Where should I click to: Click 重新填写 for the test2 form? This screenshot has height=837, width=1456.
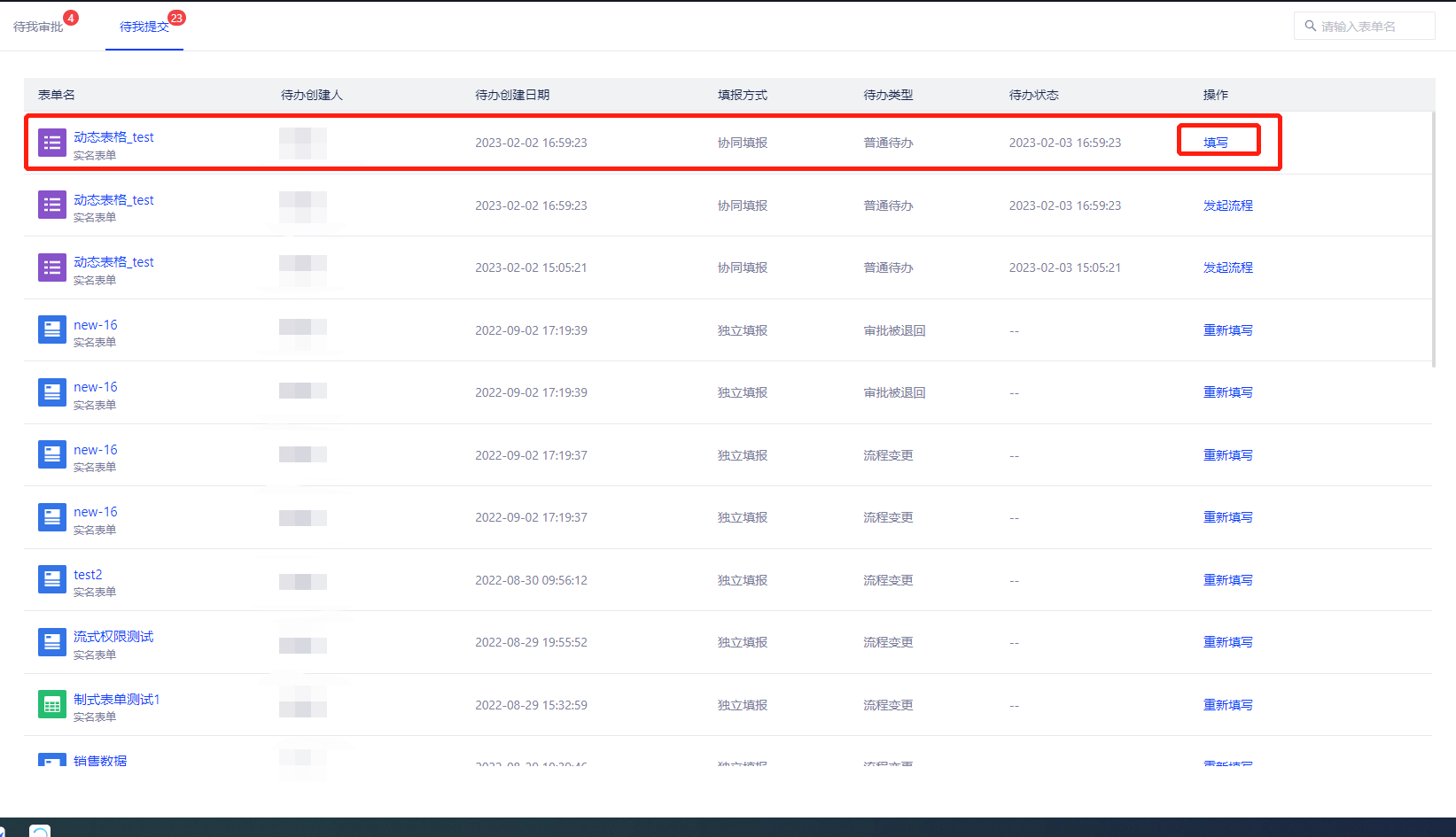(x=1227, y=580)
